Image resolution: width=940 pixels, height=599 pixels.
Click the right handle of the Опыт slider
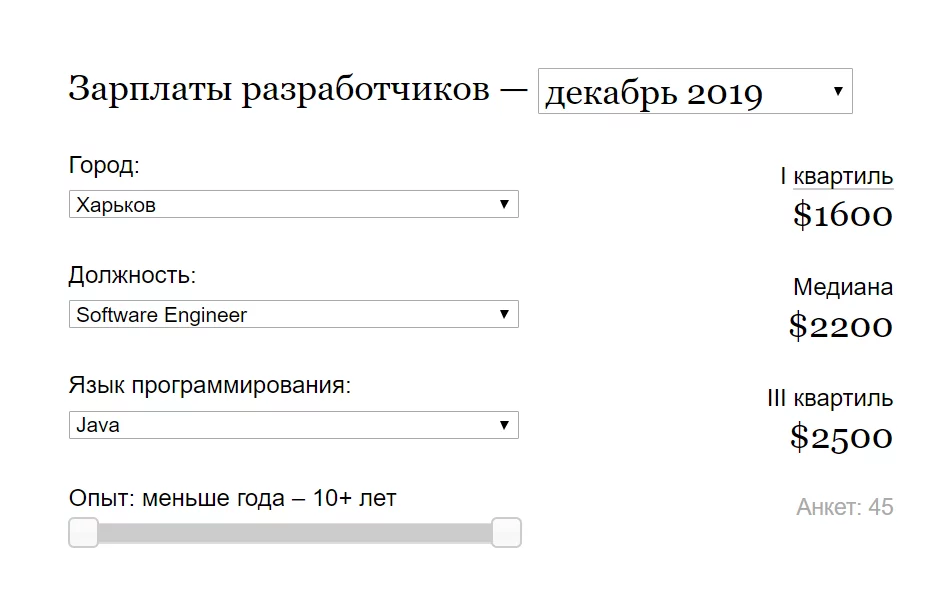506,533
